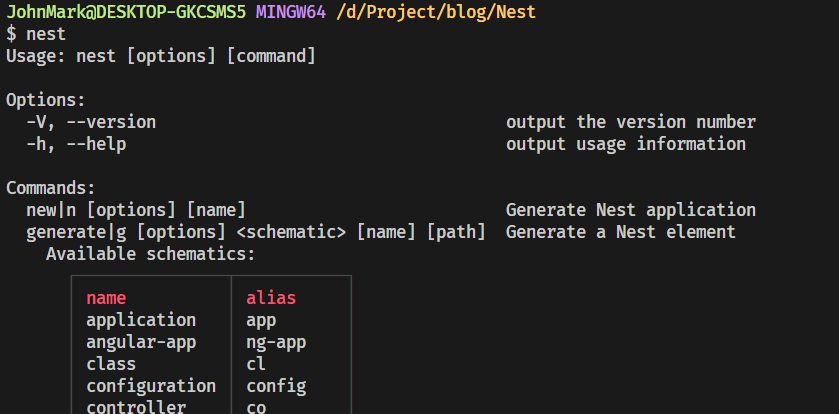Viewport: 839px width, 414px height.
Task: Click the 'Commands:' heading
Action: 51,188
